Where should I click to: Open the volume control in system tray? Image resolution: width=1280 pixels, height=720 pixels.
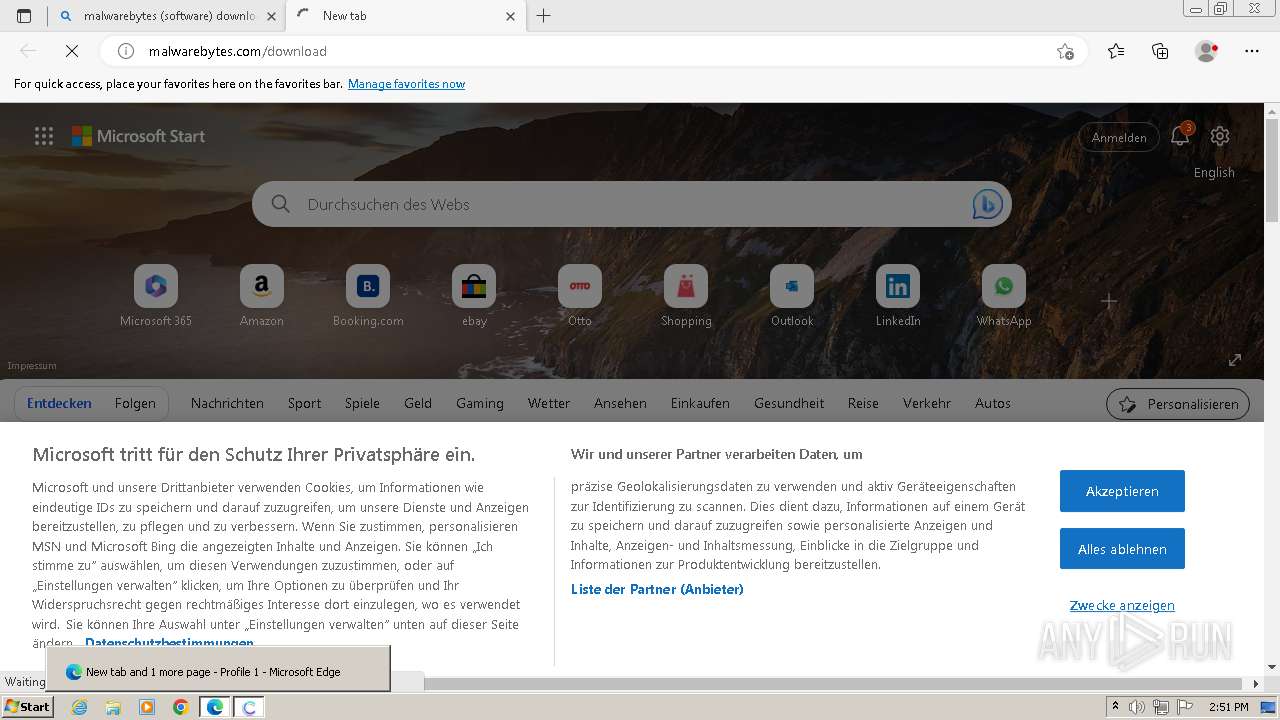click(x=1138, y=707)
